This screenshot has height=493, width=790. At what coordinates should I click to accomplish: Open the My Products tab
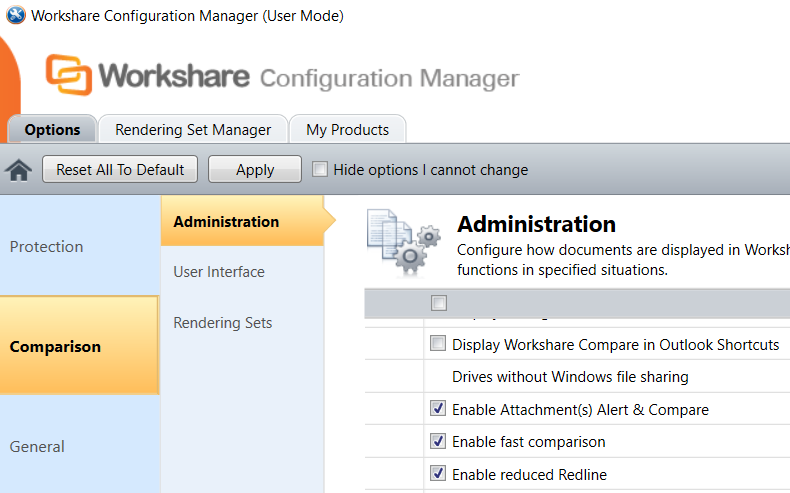347,129
